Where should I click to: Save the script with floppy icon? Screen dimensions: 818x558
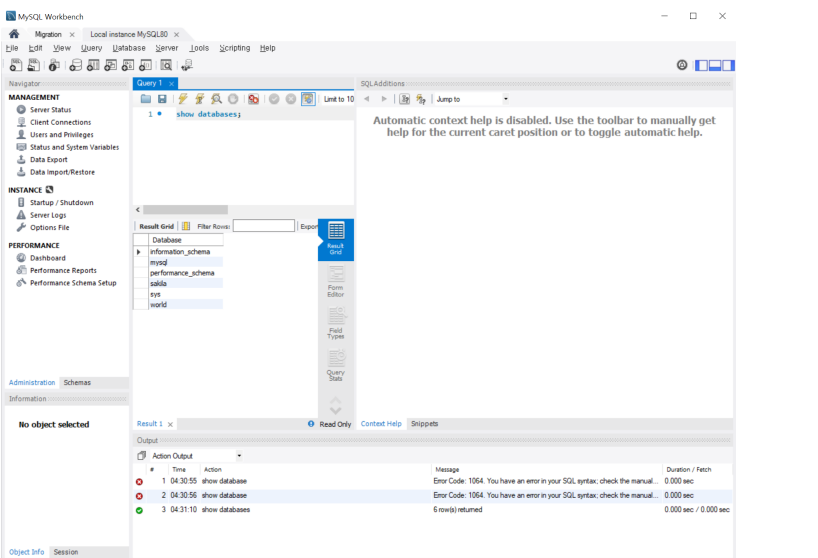pos(162,99)
